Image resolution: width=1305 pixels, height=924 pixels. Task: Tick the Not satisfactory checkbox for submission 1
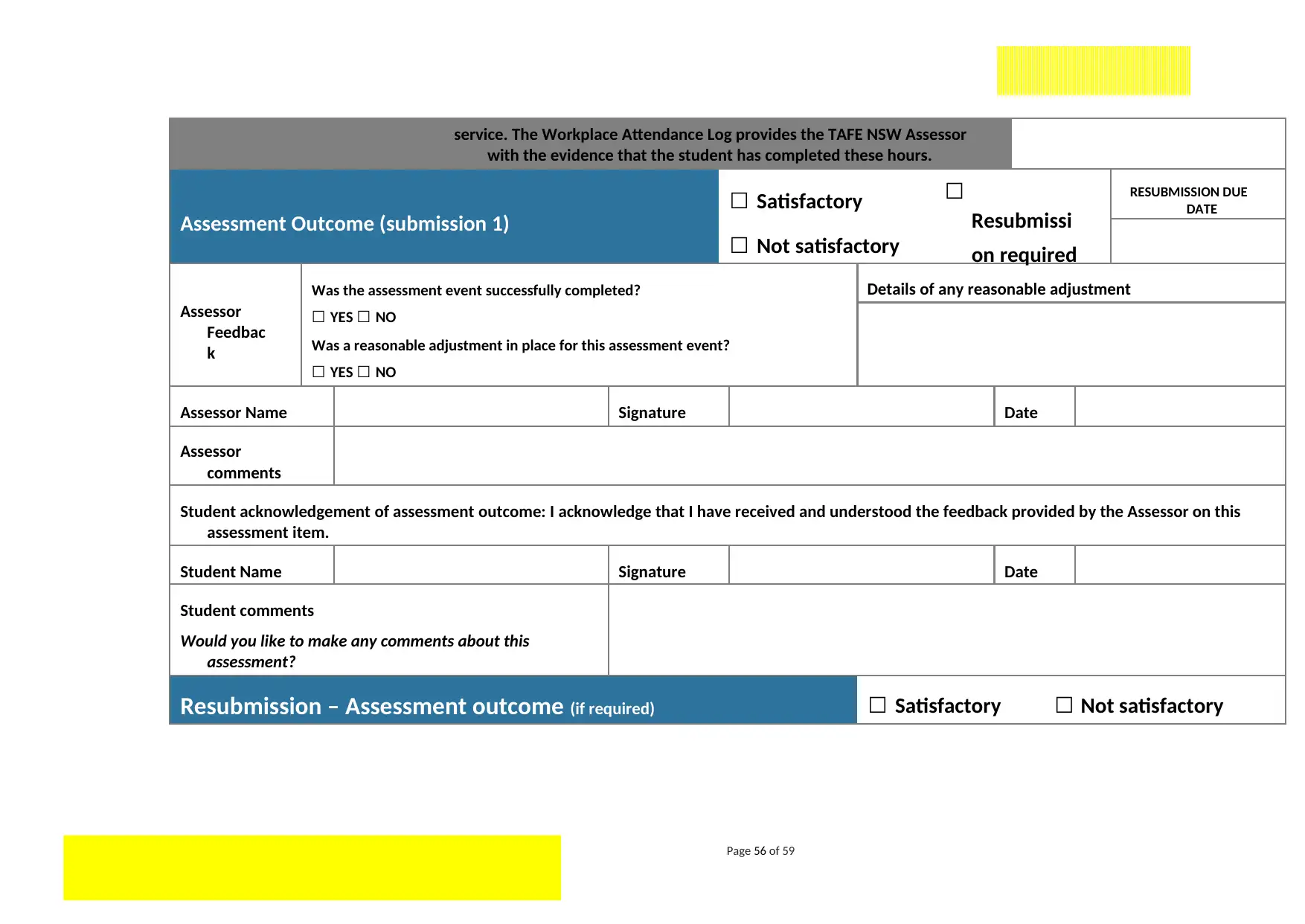[739, 246]
